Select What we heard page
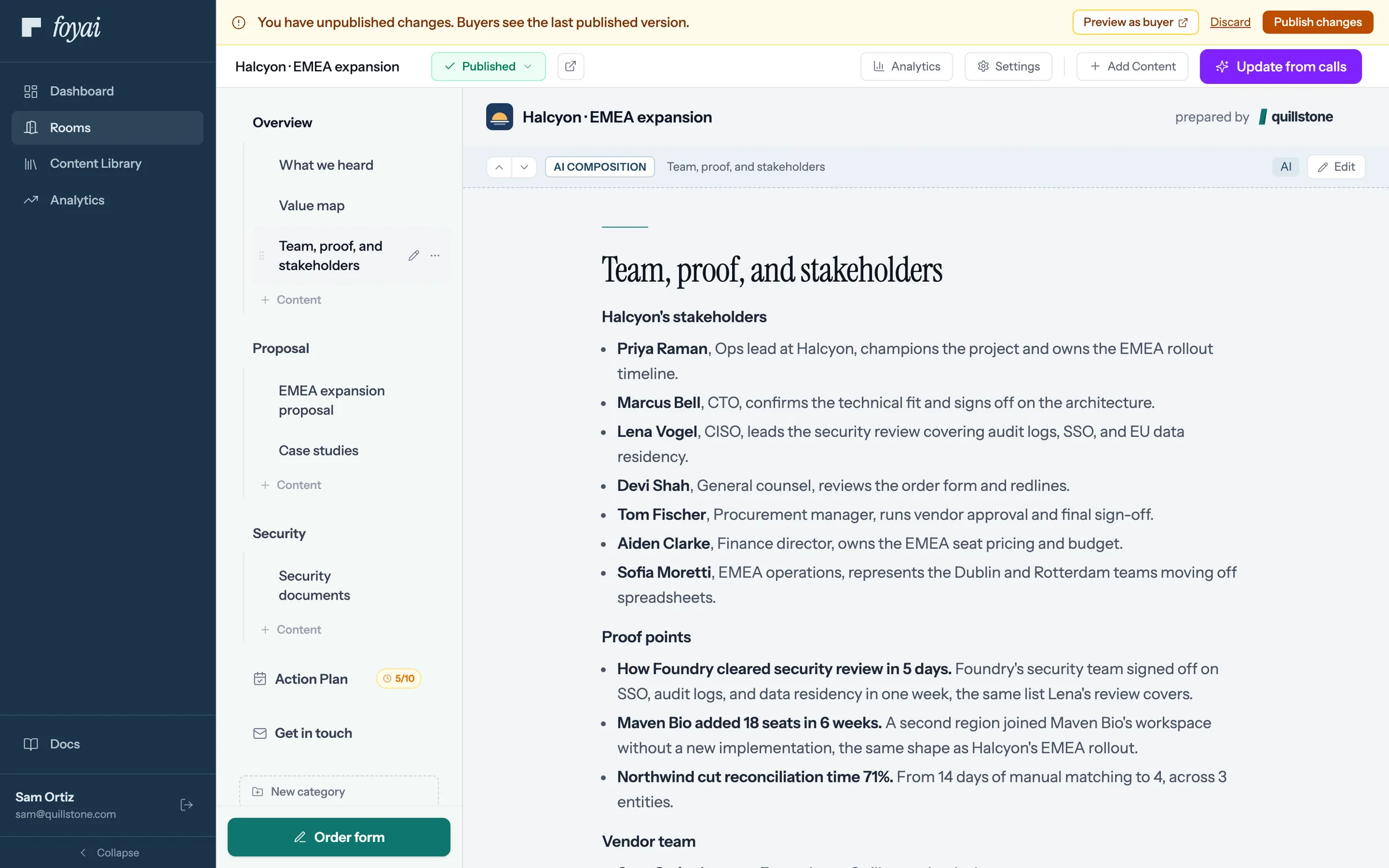This screenshot has width=1389, height=868. (x=326, y=165)
